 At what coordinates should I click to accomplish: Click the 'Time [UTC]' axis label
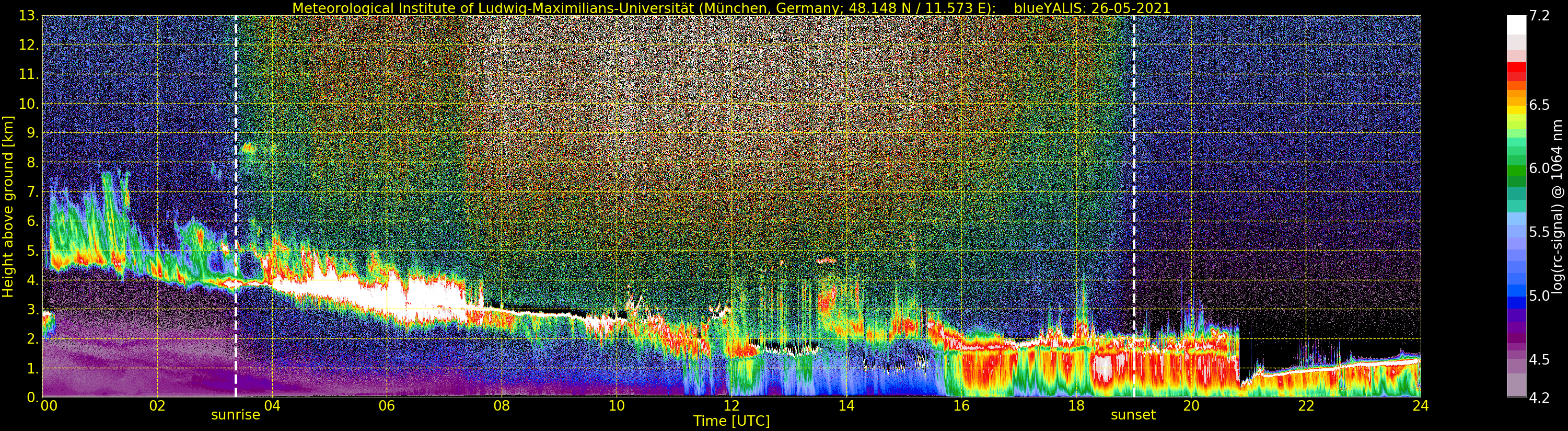click(731, 421)
